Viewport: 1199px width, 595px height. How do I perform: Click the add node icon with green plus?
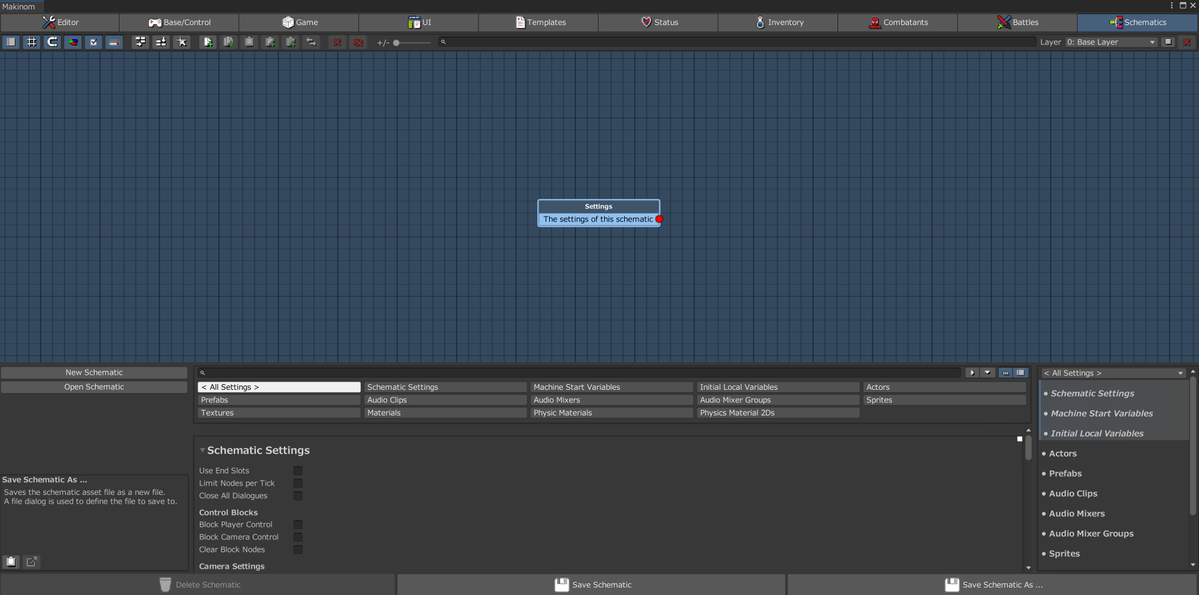[207, 42]
